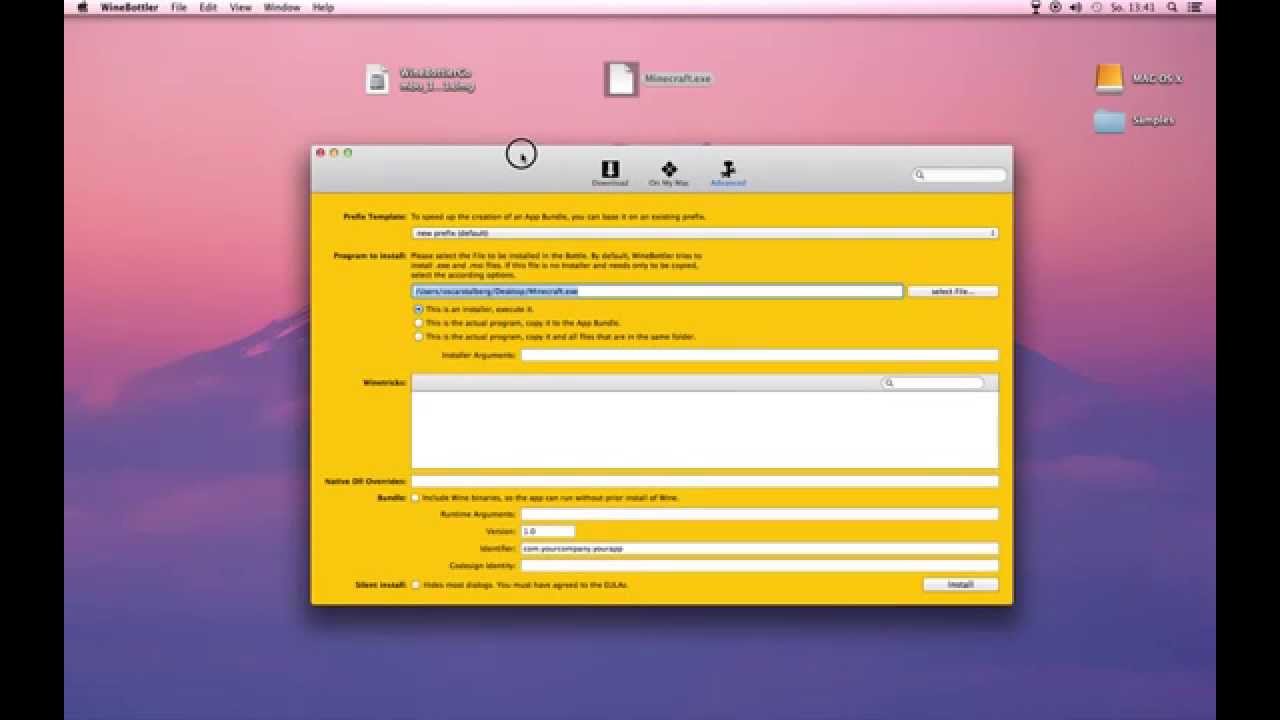1280x720 pixels.
Task: Open the Window menu
Action: [282, 7]
